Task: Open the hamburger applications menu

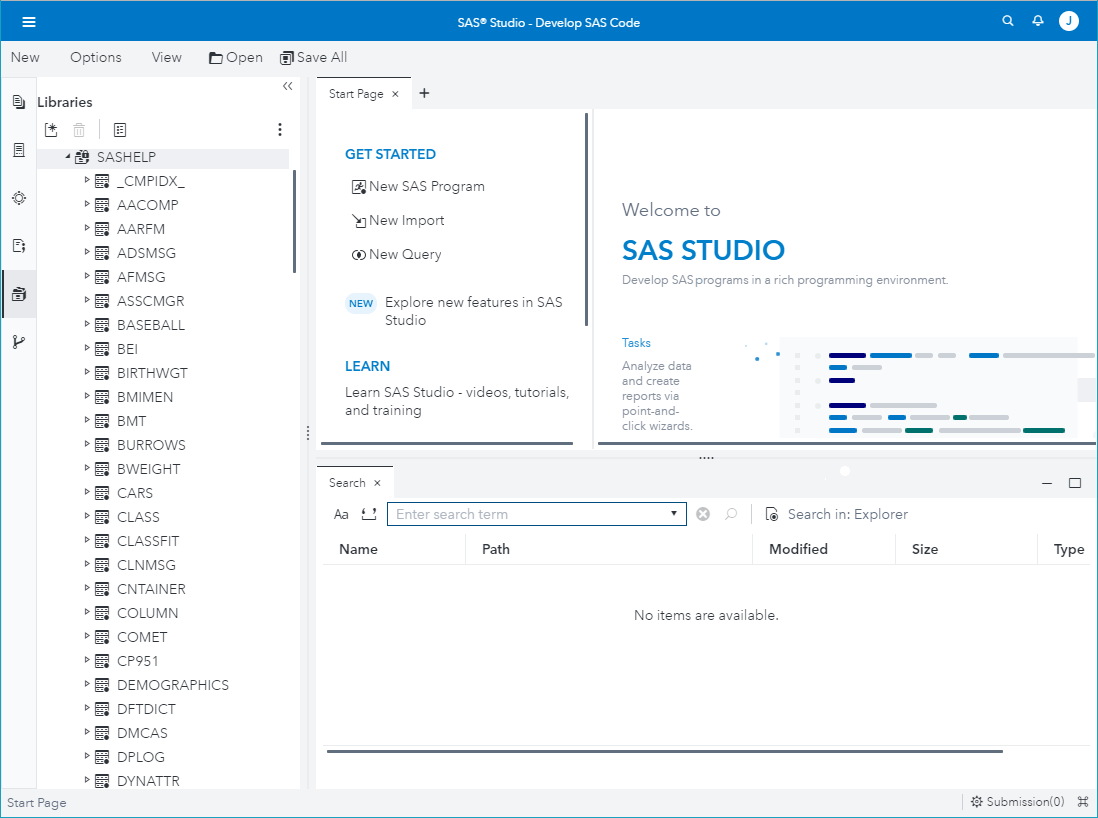Action: [x=29, y=22]
